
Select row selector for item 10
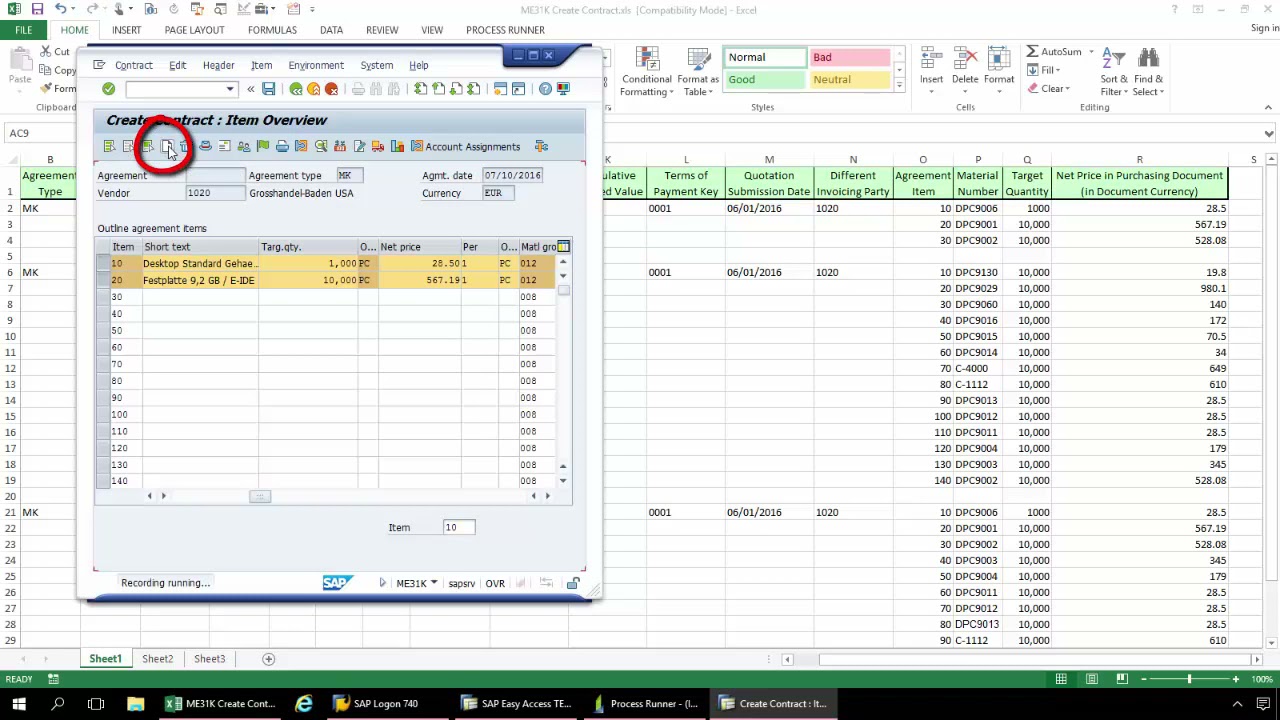[103, 263]
